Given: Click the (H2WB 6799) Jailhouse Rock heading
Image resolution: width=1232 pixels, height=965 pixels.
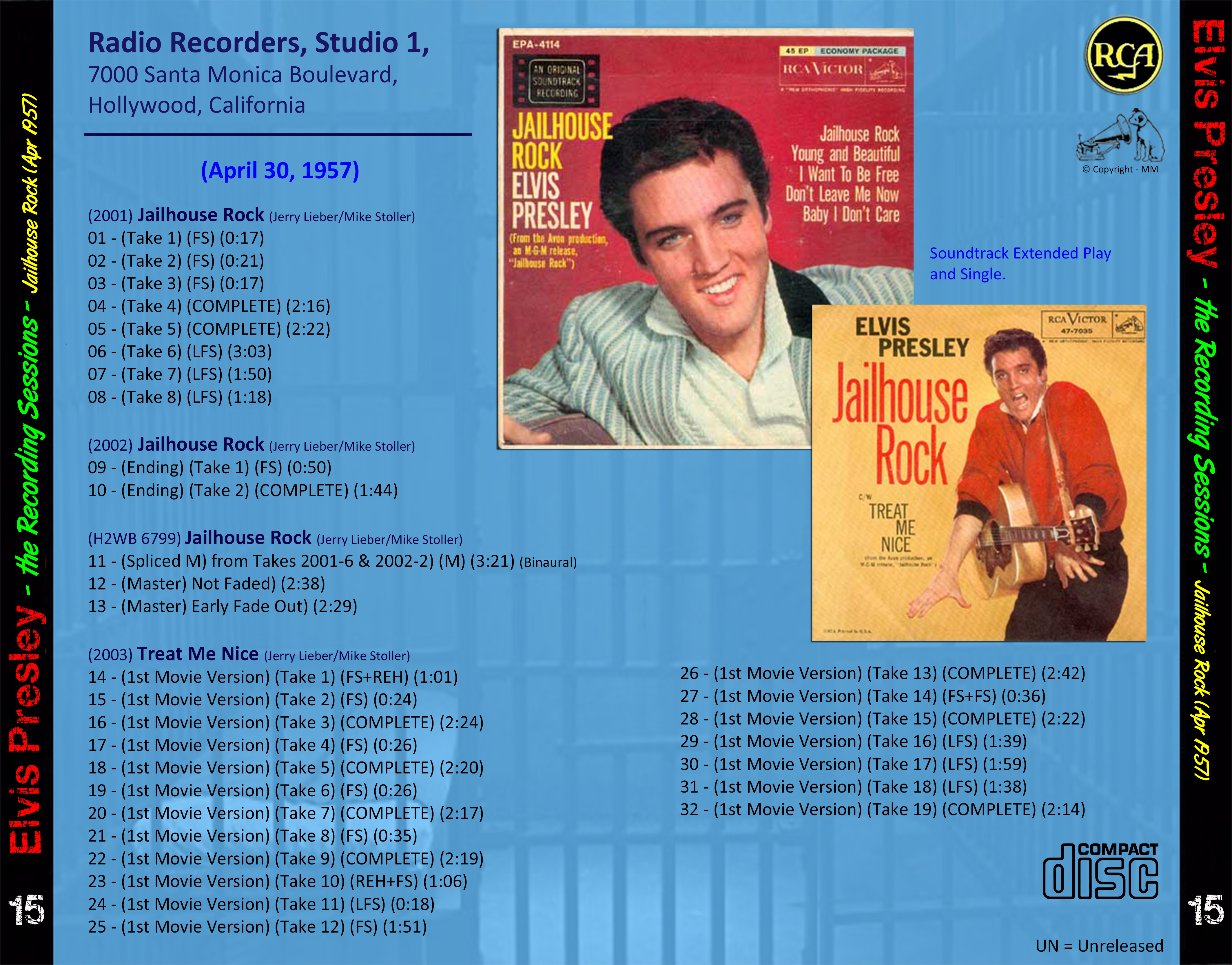Looking at the screenshot, I should pos(275,538).
